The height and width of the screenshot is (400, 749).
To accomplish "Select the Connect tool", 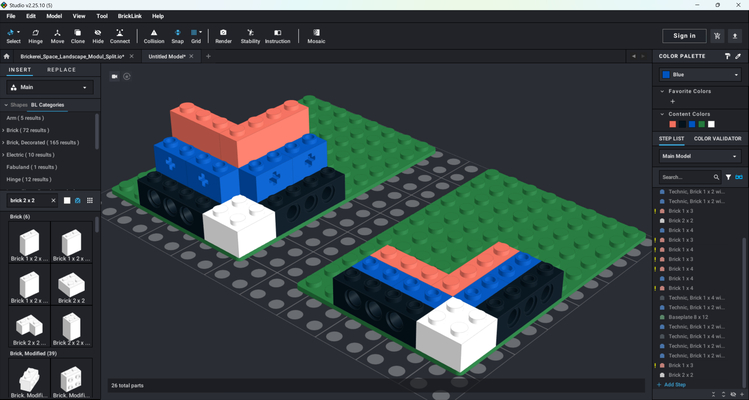I will [119, 36].
